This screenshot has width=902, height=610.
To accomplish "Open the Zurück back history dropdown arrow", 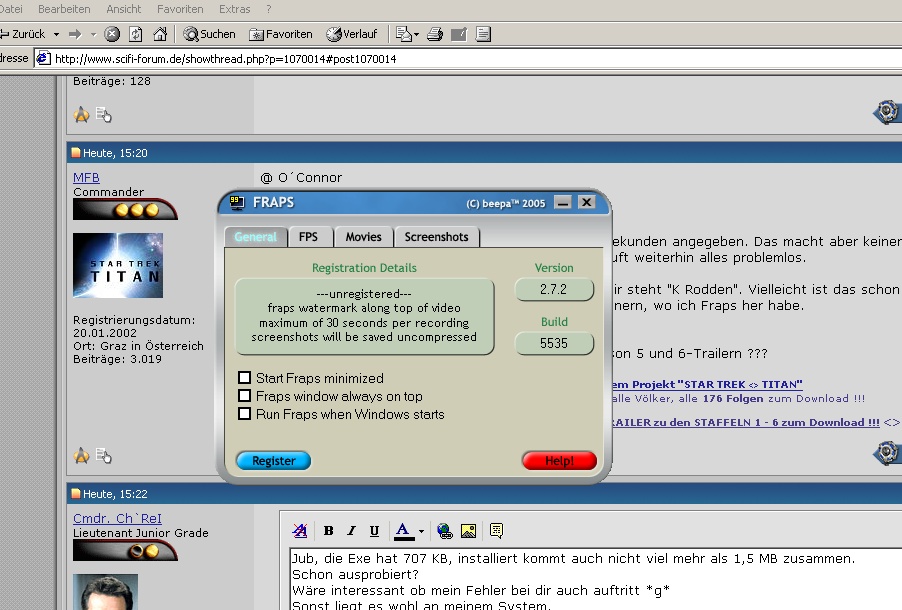I will point(56,34).
